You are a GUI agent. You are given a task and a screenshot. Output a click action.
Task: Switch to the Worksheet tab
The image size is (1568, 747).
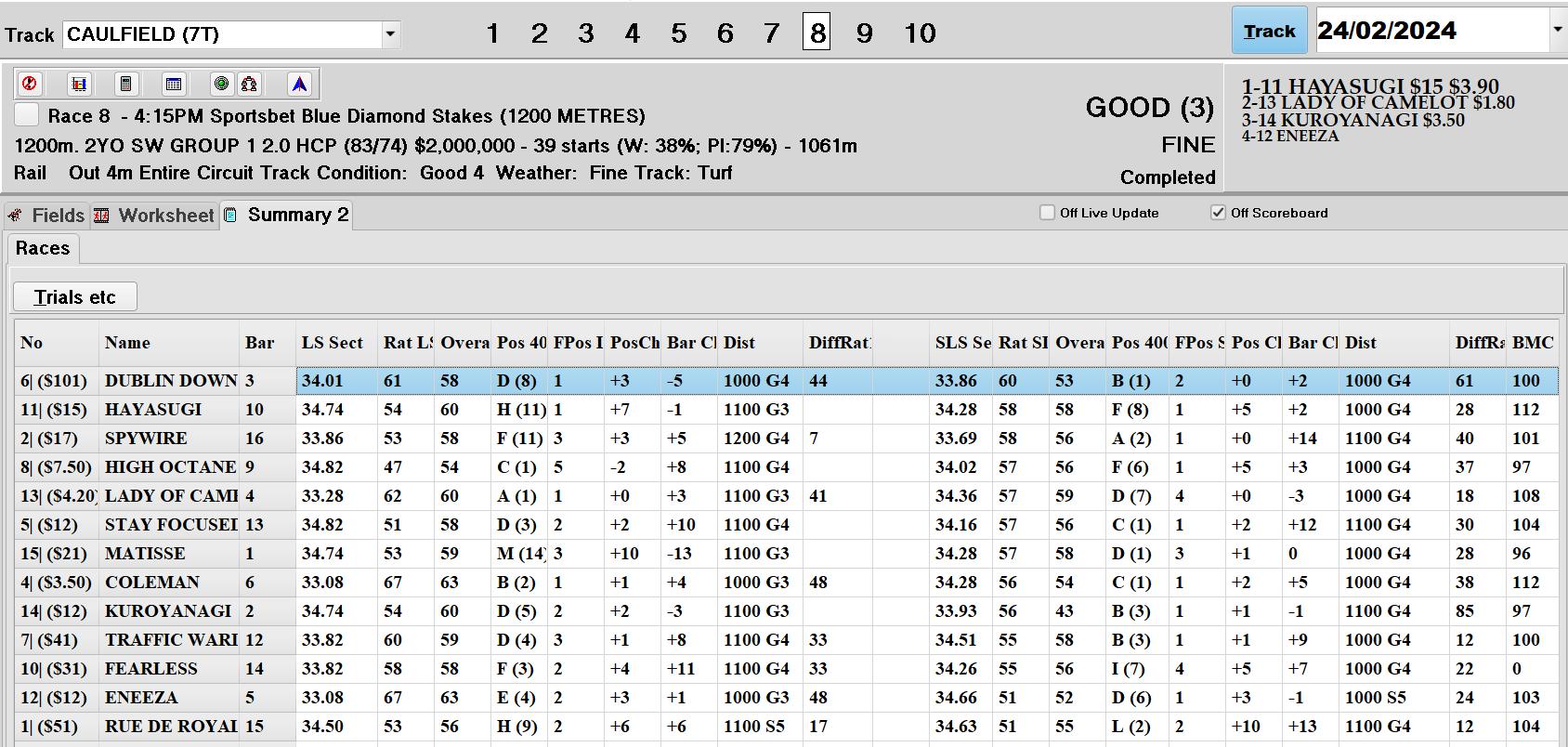click(x=156, y=216)
